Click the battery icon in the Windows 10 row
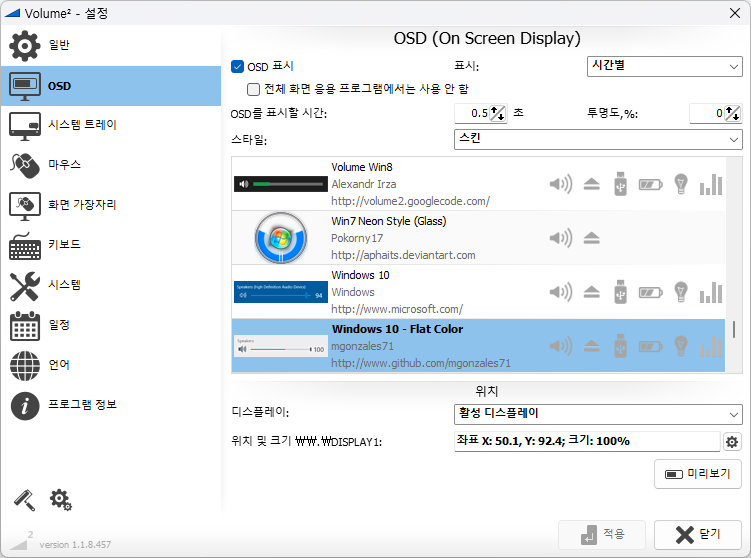 pos(650,292)
